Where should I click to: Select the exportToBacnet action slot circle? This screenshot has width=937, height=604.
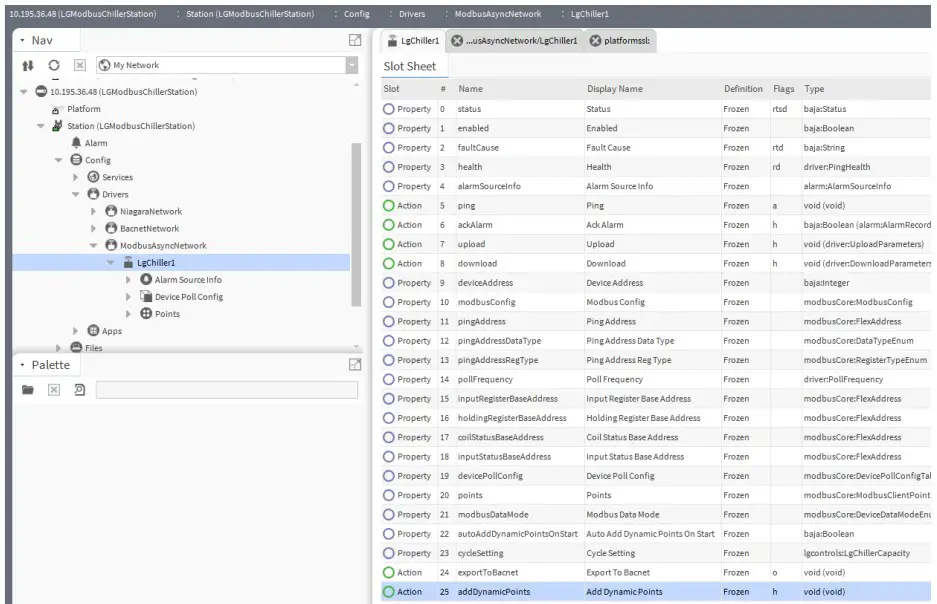(x=390, y=573)
